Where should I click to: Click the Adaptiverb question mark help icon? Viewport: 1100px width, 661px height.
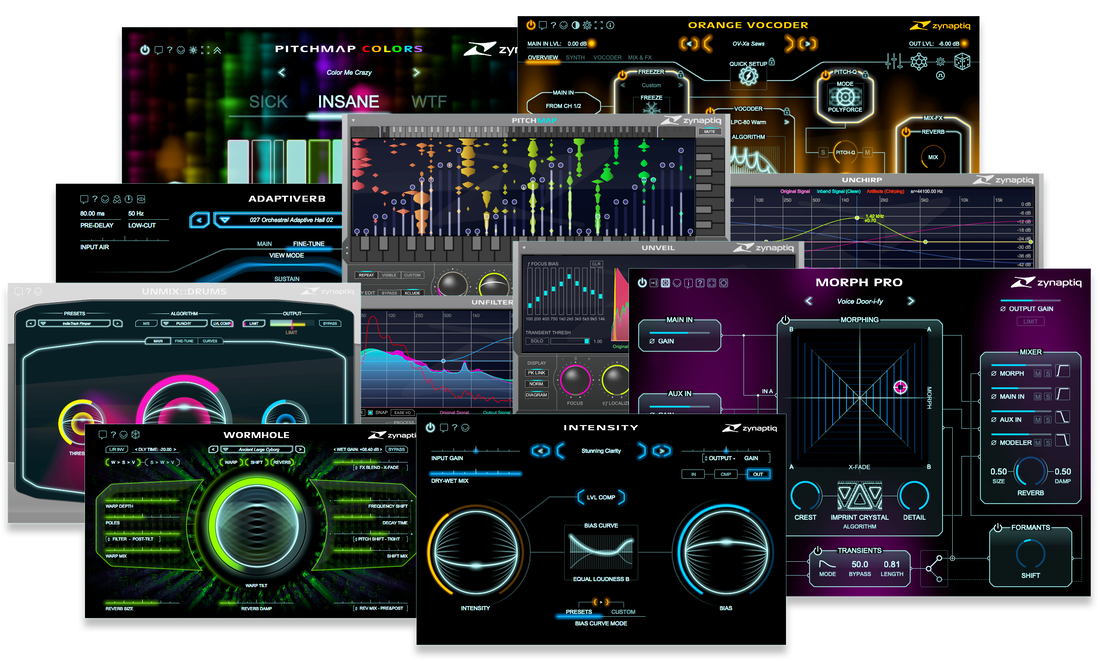pyautogui.click(x=95, y=199)
